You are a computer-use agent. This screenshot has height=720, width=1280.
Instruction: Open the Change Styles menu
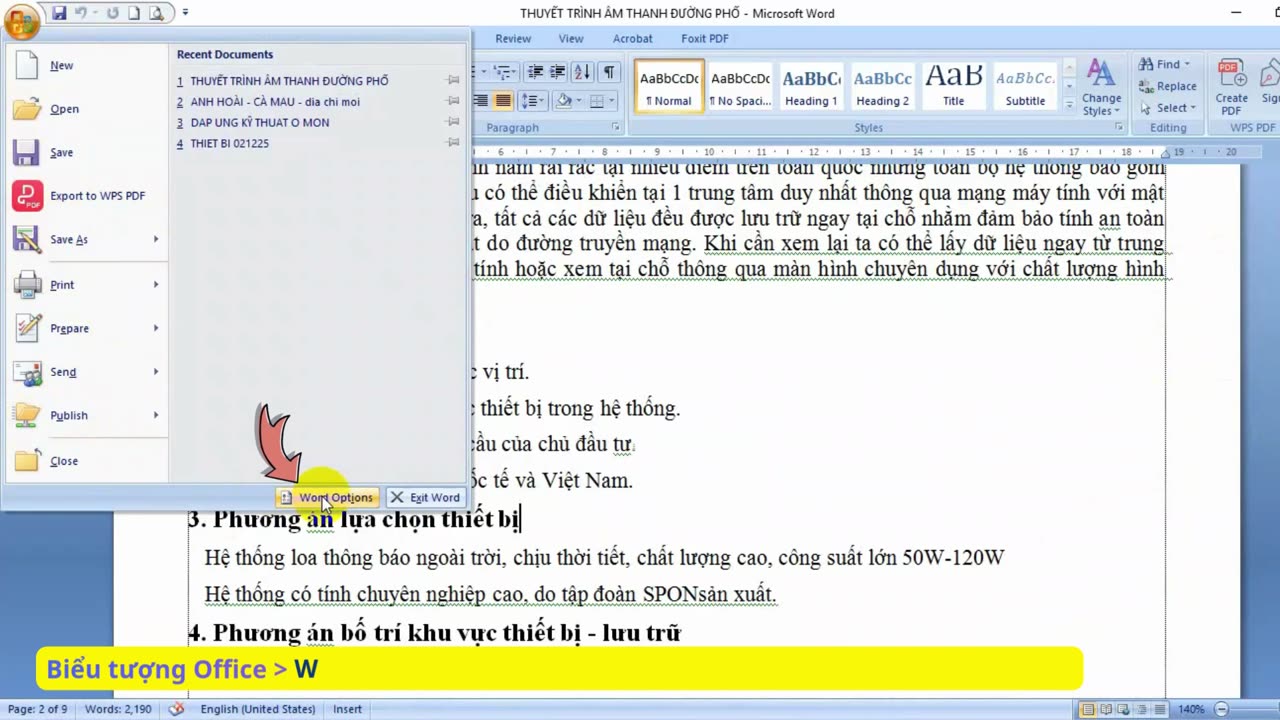[x=1101, y=88]
